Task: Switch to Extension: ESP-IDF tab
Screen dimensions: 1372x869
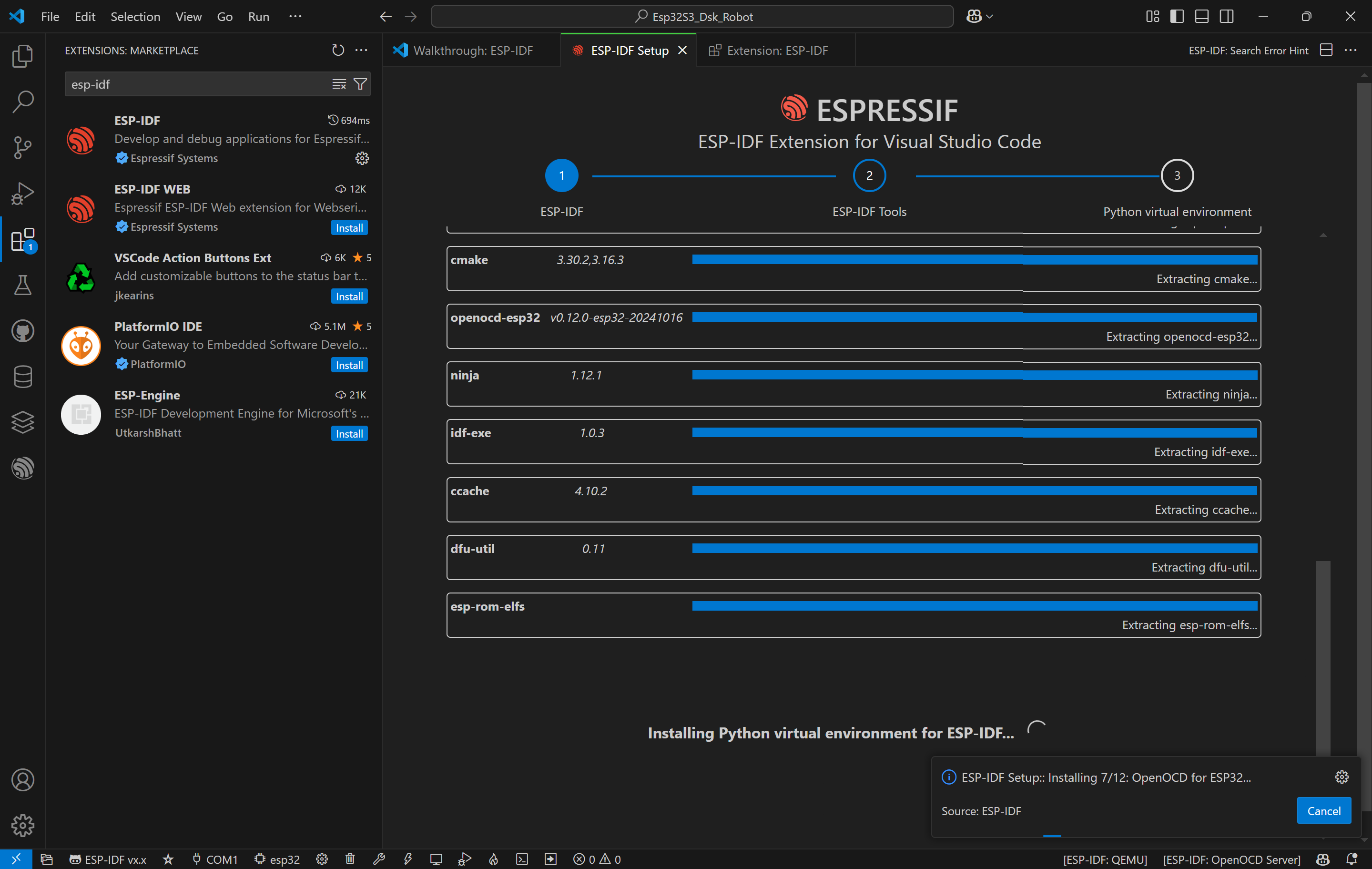Action: click(x=775, y=50)
